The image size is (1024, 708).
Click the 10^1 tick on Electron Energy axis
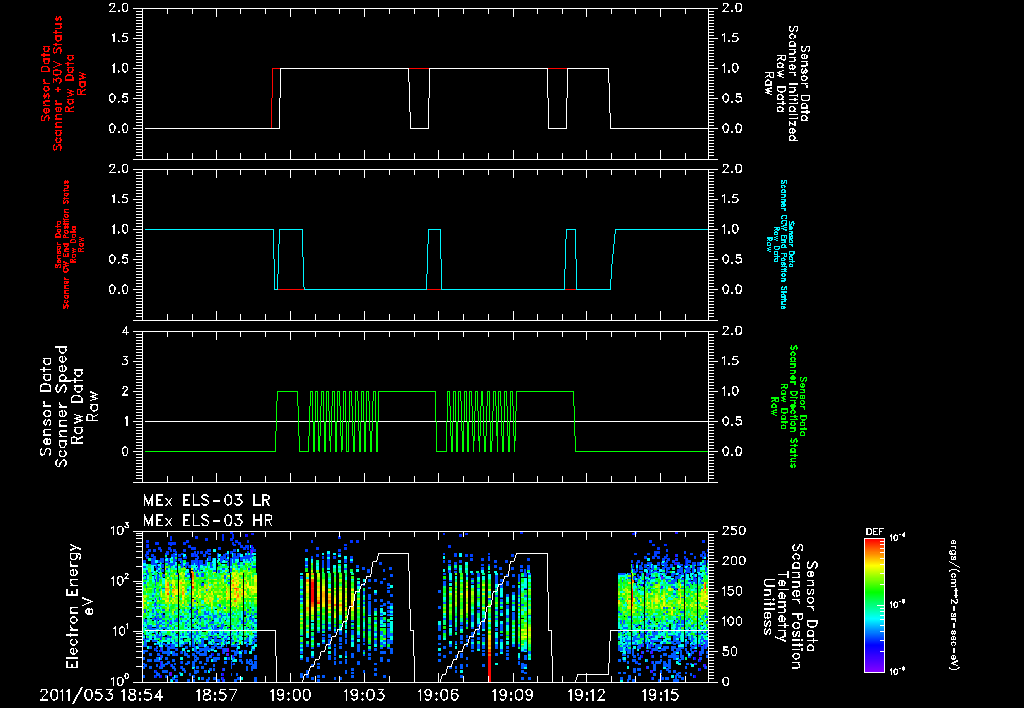(118, 632)
